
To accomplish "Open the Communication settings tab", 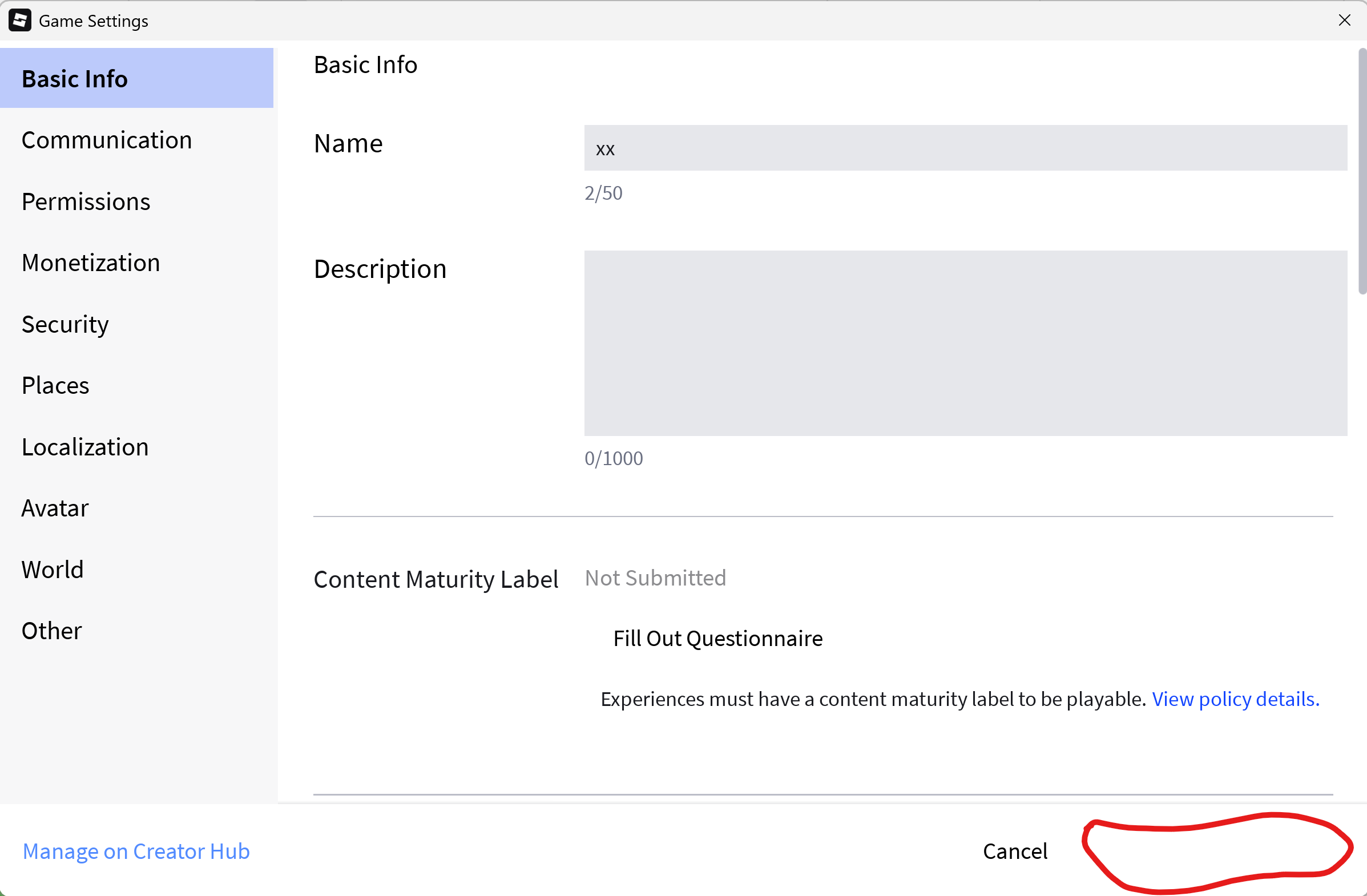I will click(106, 140).
